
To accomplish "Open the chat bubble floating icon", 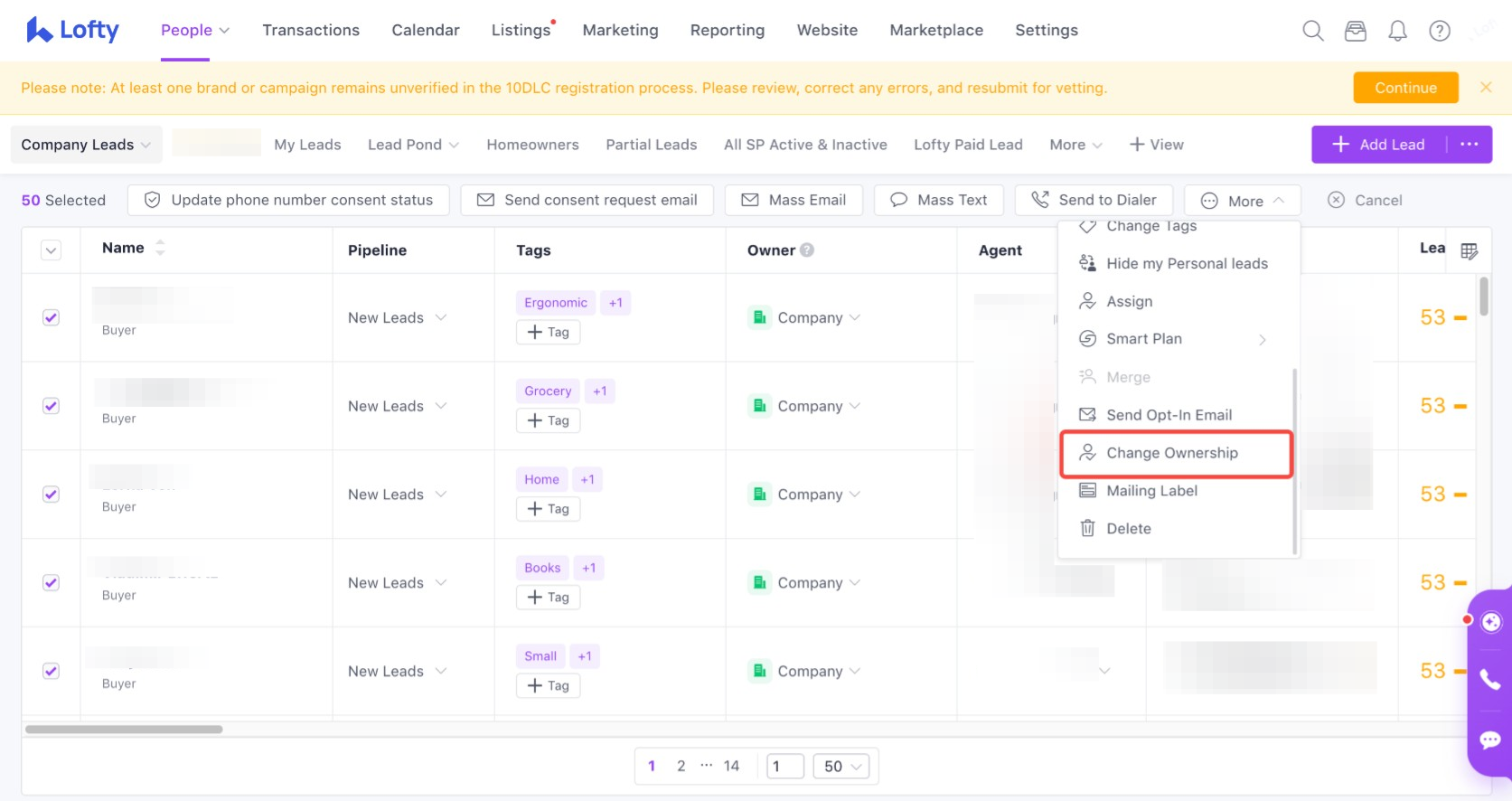I will (1489, 740).
